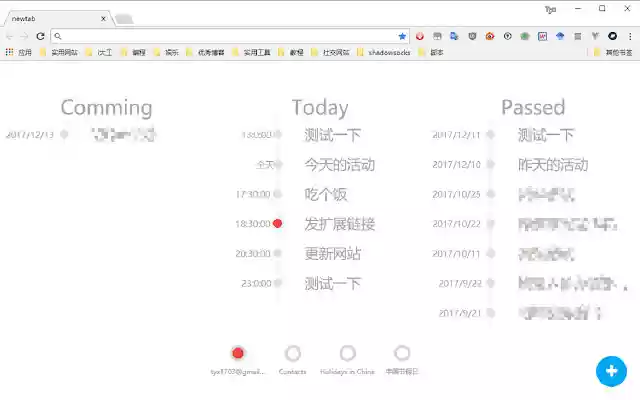The width and height of the screenshot is (640, 400).
Task: Click the 全天 all-day time label
Action: point(265,164)
